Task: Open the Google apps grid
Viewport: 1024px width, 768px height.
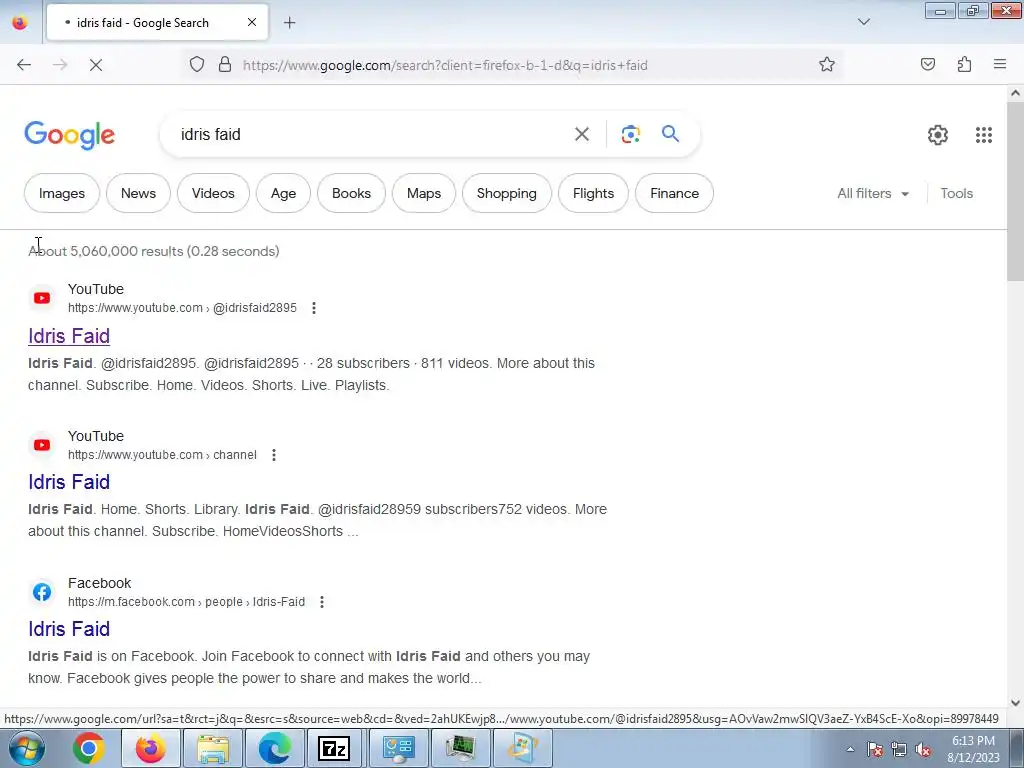Action: tap(984, 135)
